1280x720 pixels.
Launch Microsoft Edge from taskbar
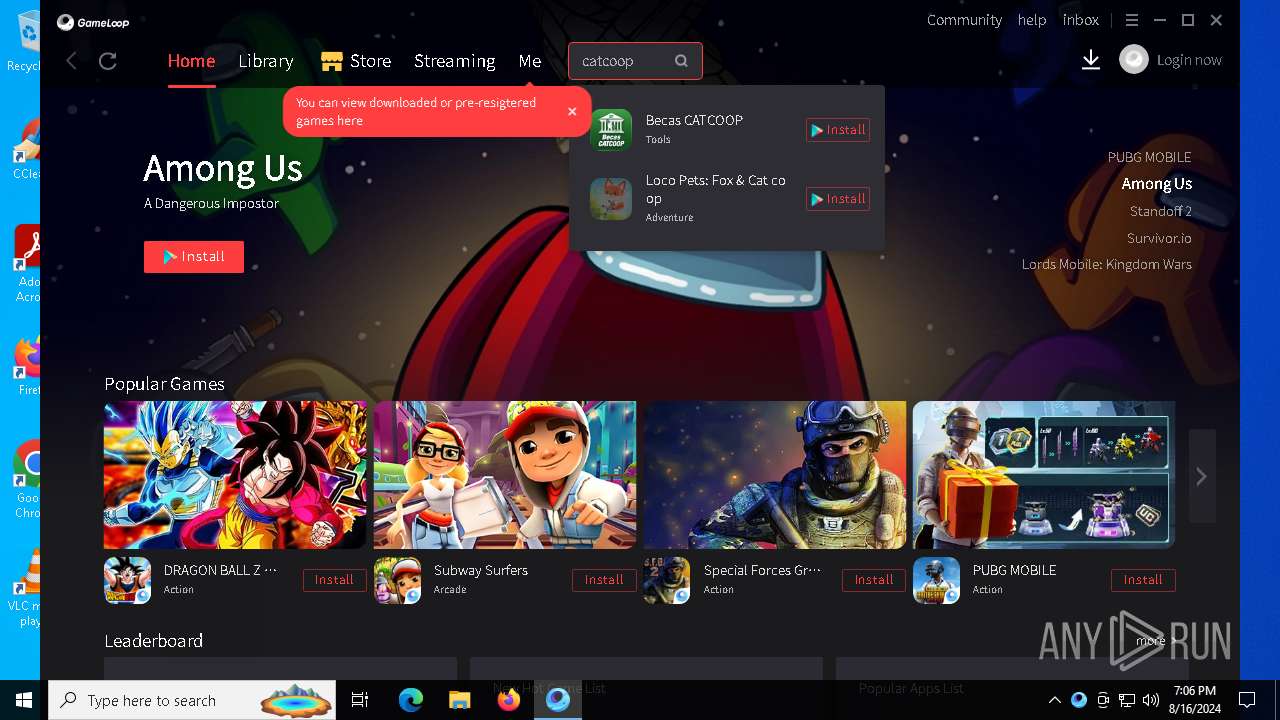411,700
